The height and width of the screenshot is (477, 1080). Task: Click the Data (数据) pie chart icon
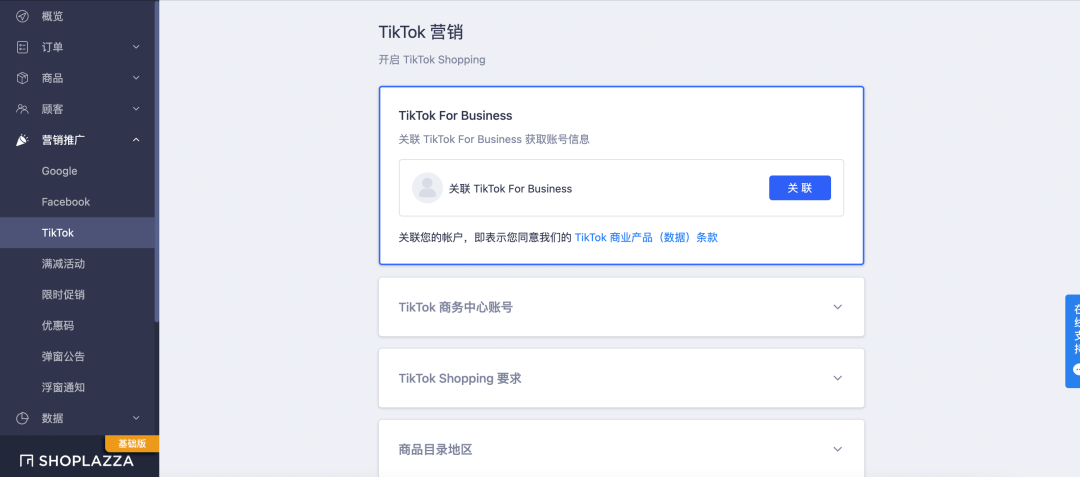(22, 418)
